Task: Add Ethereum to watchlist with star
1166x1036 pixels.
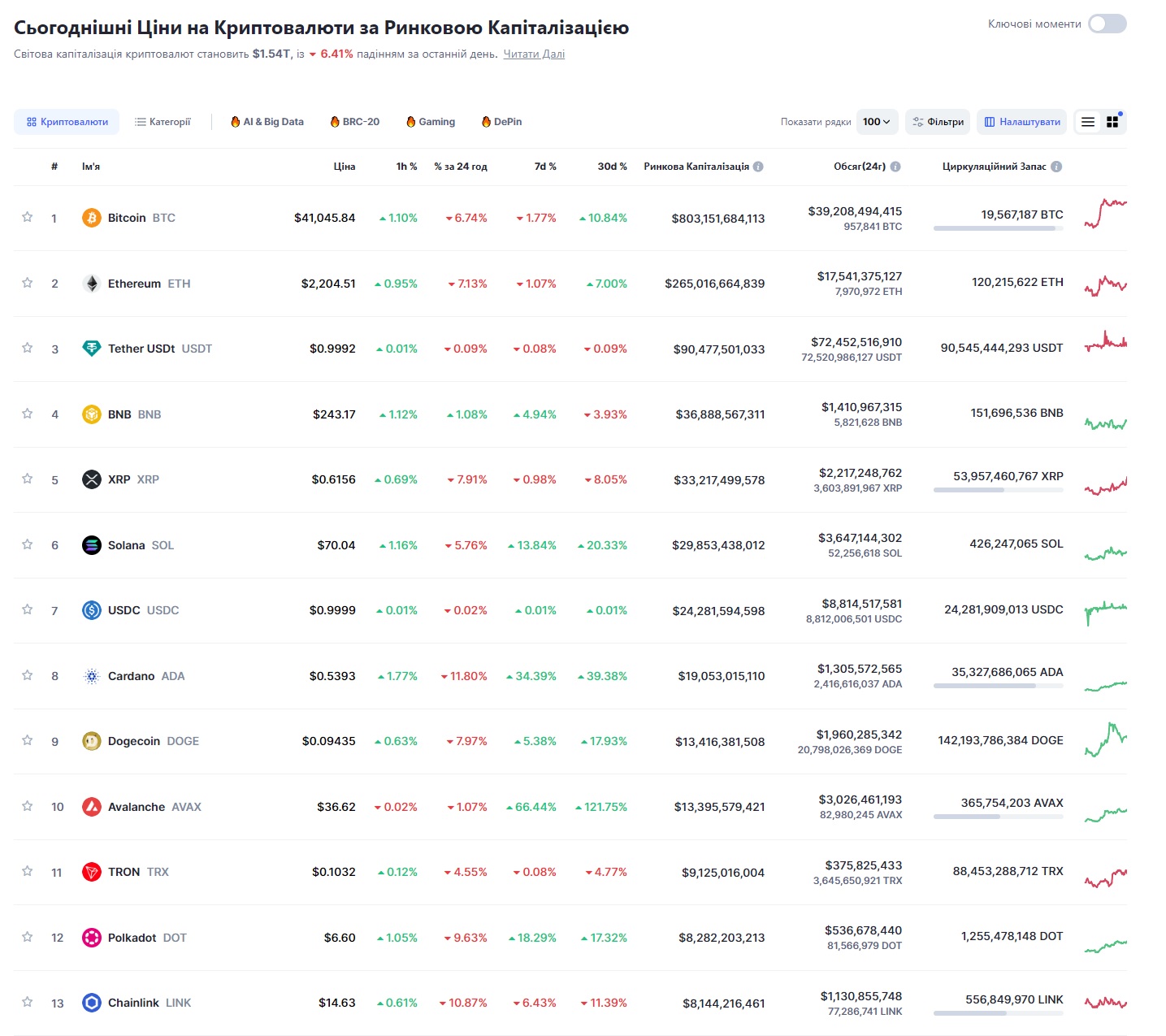Action: pyautogui.click(x=28, y=283)
